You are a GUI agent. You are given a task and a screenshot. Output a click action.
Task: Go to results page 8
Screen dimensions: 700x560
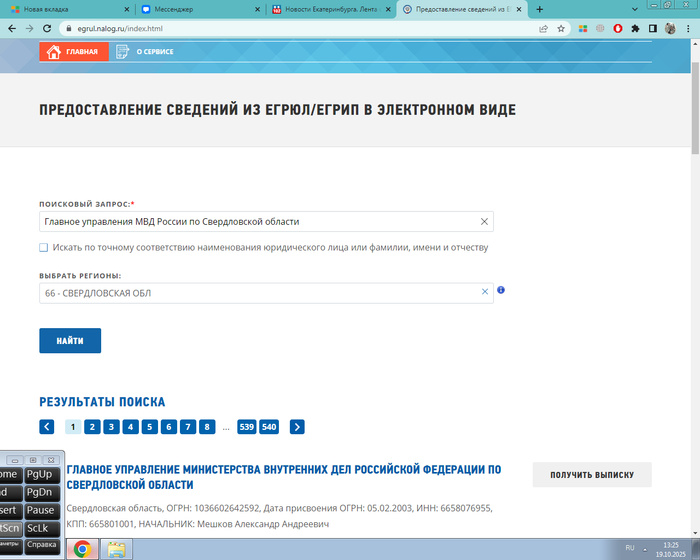tap(207, 427)
